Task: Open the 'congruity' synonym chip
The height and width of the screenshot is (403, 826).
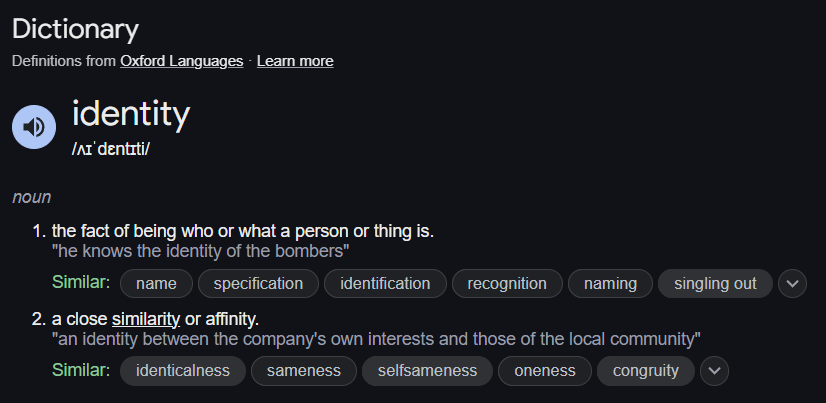Action: tap(646, 371)
